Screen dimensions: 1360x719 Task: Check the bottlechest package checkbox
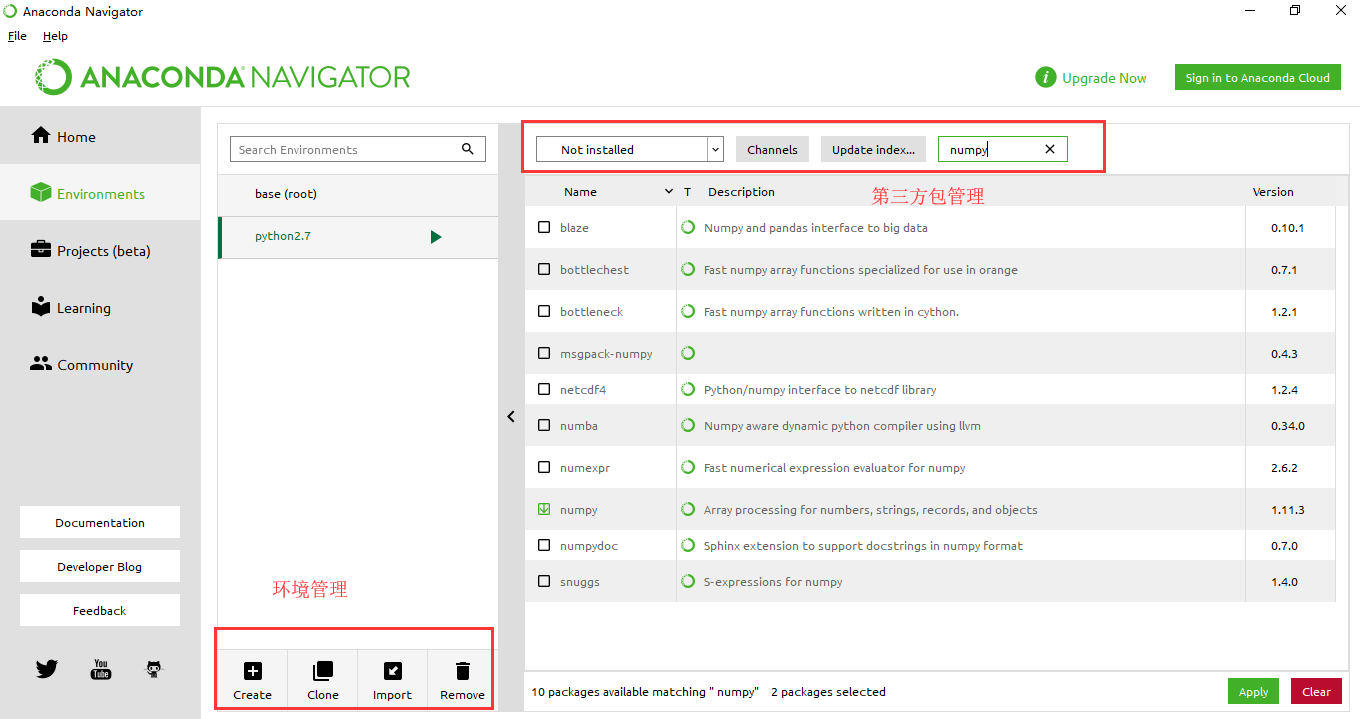pyautogui.click(x=544, y=269)
